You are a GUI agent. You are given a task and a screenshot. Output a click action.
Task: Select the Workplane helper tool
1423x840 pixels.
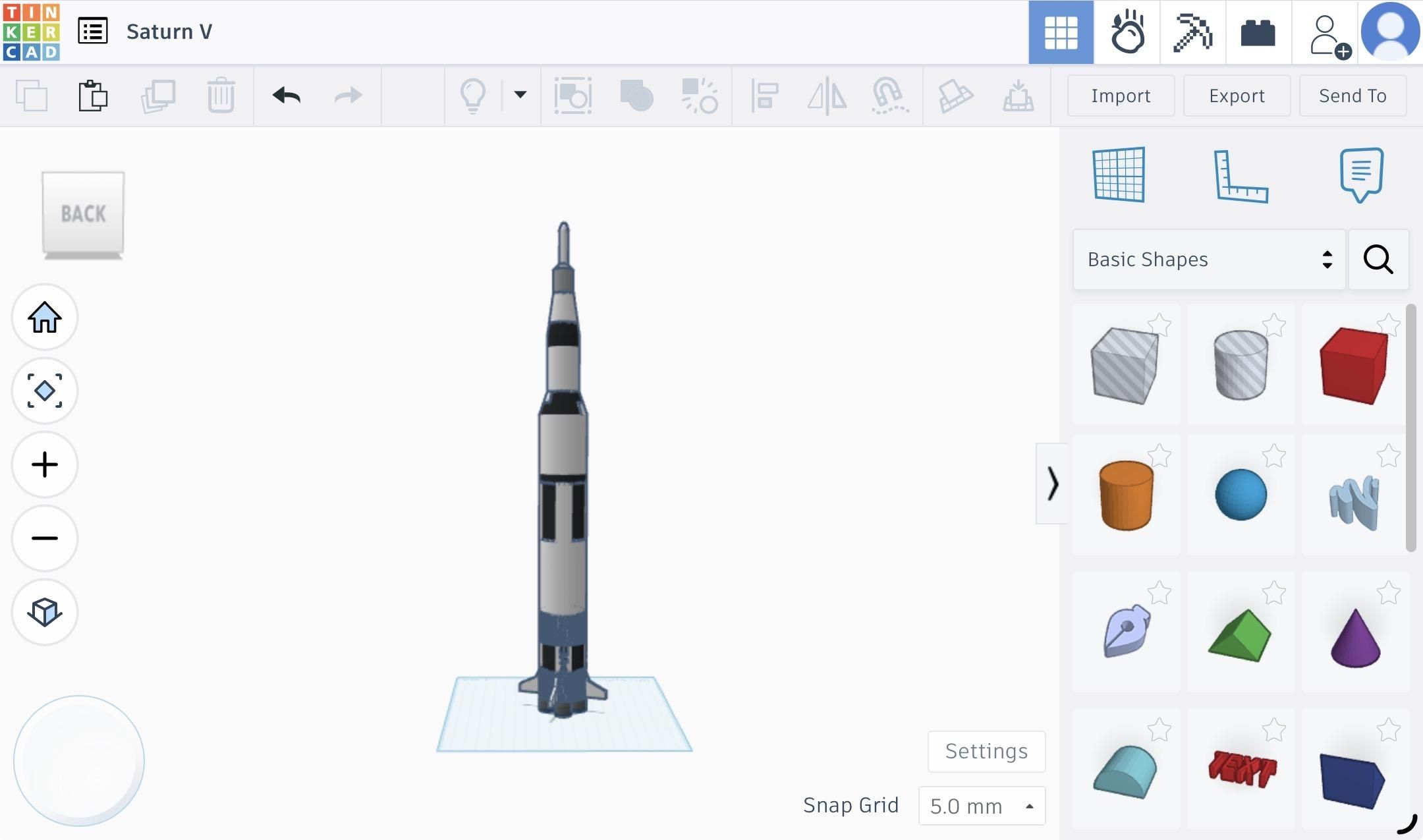click(x=1120, y=175)
